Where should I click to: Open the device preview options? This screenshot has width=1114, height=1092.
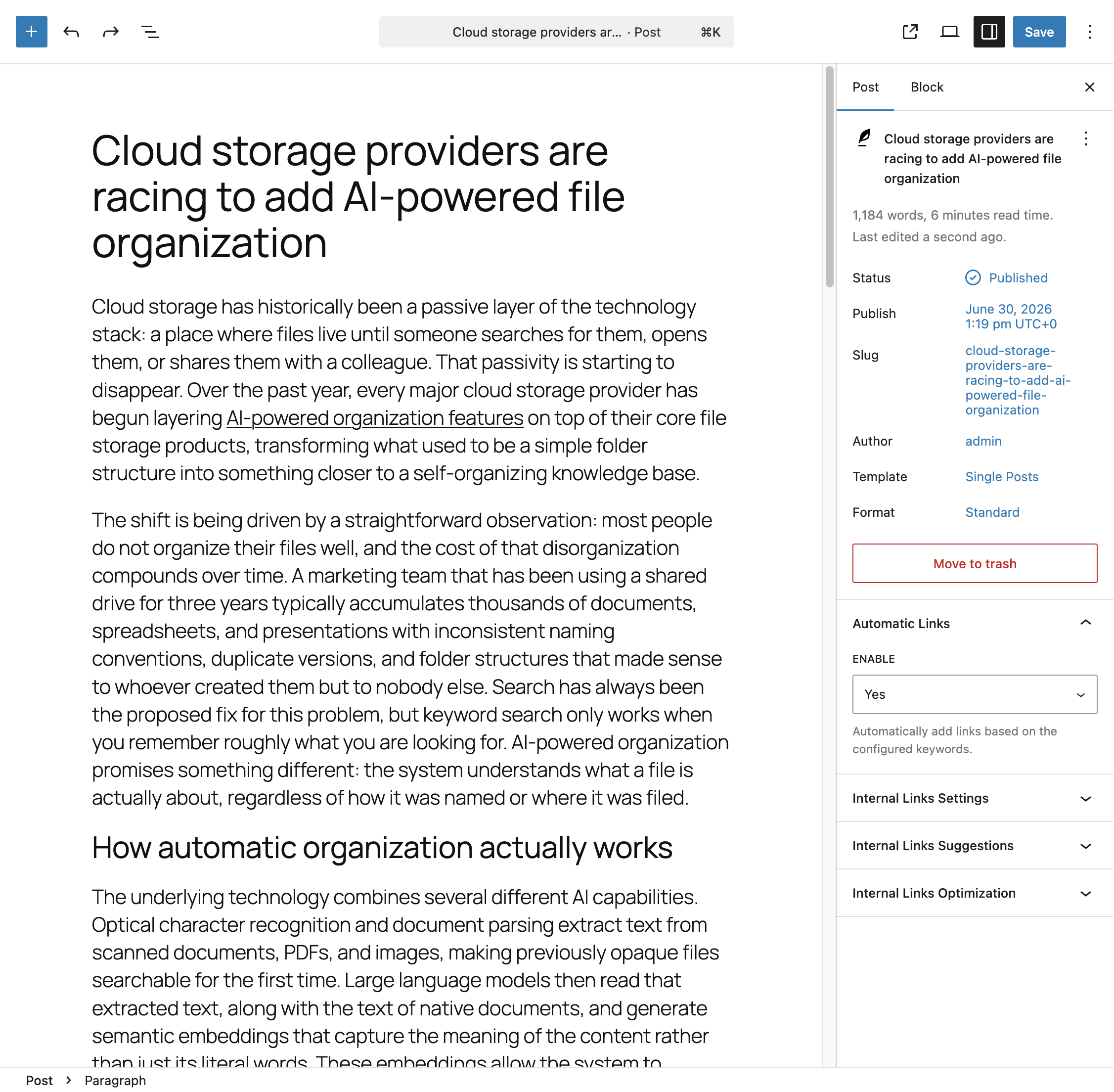(949, 32)
